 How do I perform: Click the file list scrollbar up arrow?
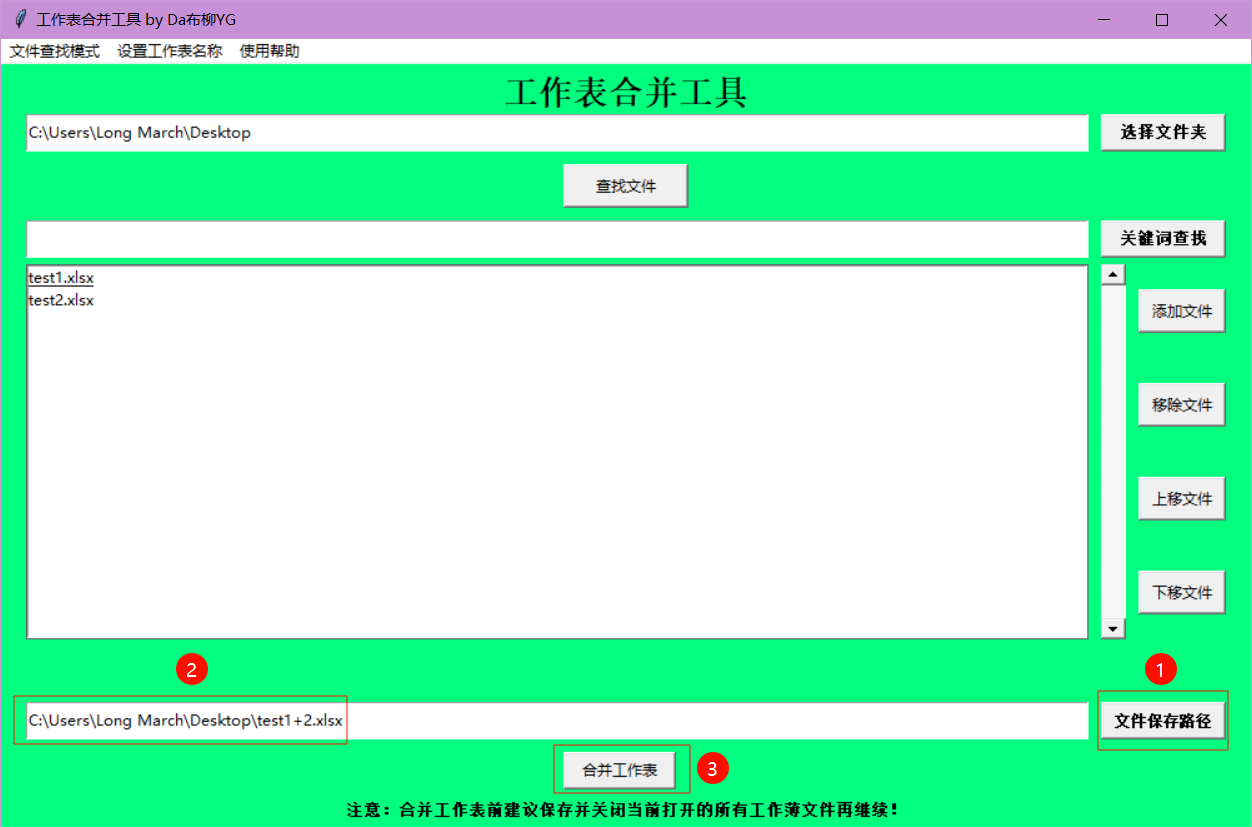[1113, 274]
